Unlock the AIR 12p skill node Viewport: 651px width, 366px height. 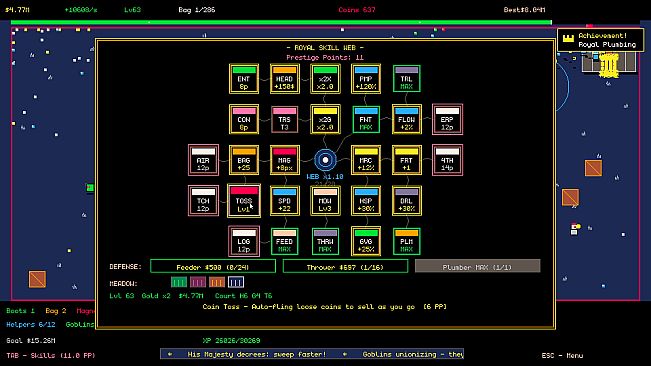(203, 160)
